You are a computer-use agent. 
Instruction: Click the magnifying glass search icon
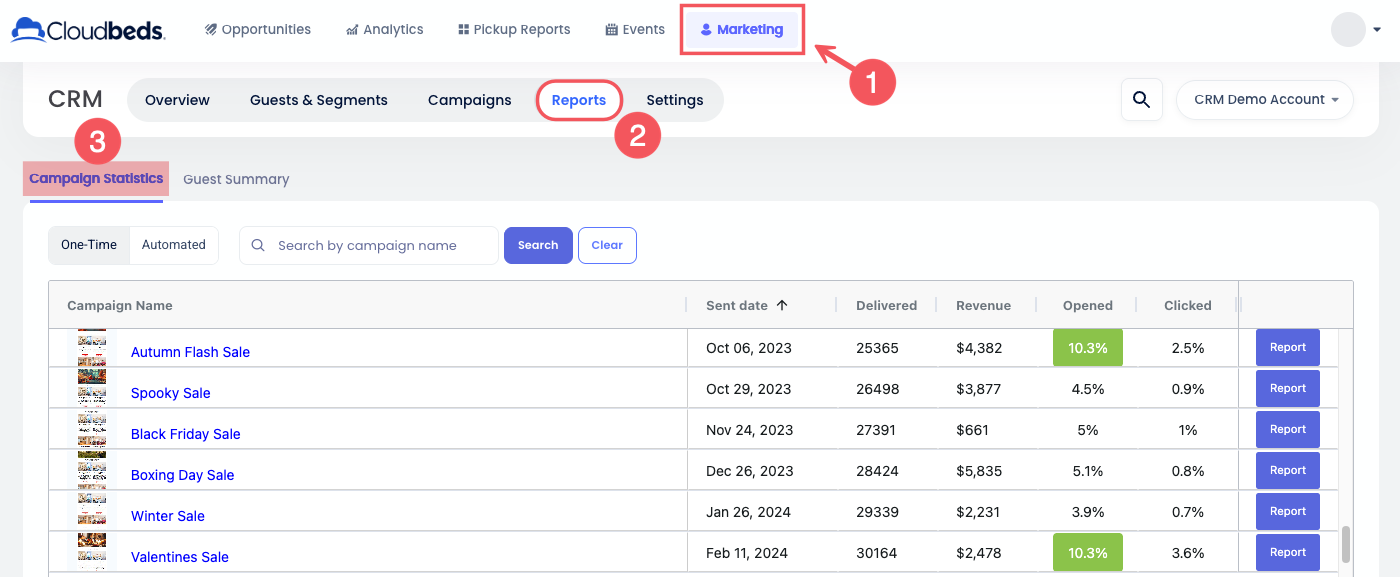tap(1141, 100)
